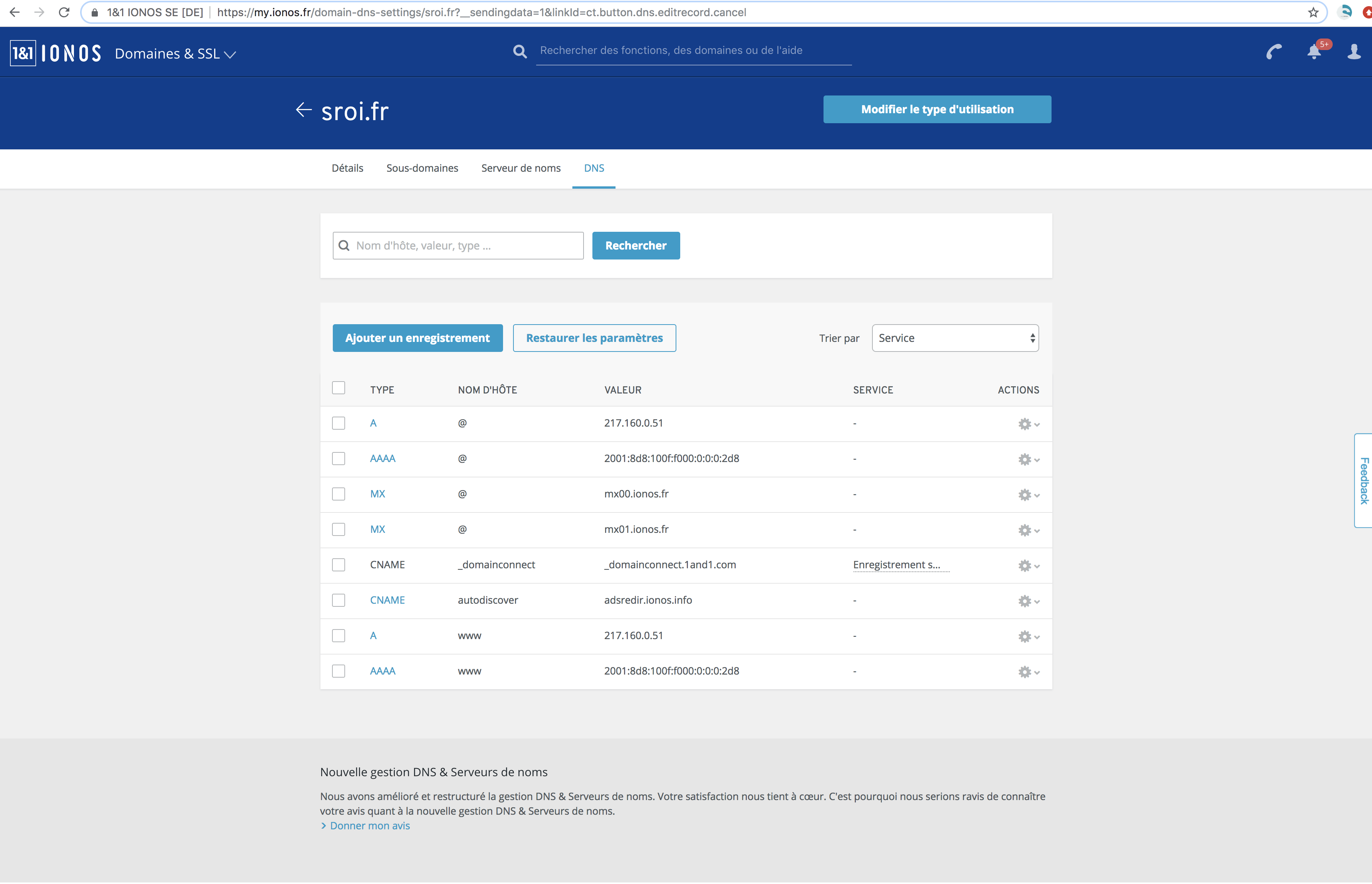Viewport: 1372px width, 884px height.
Task: Tick the checkbox for the www A record
Action: pos(338,636)
